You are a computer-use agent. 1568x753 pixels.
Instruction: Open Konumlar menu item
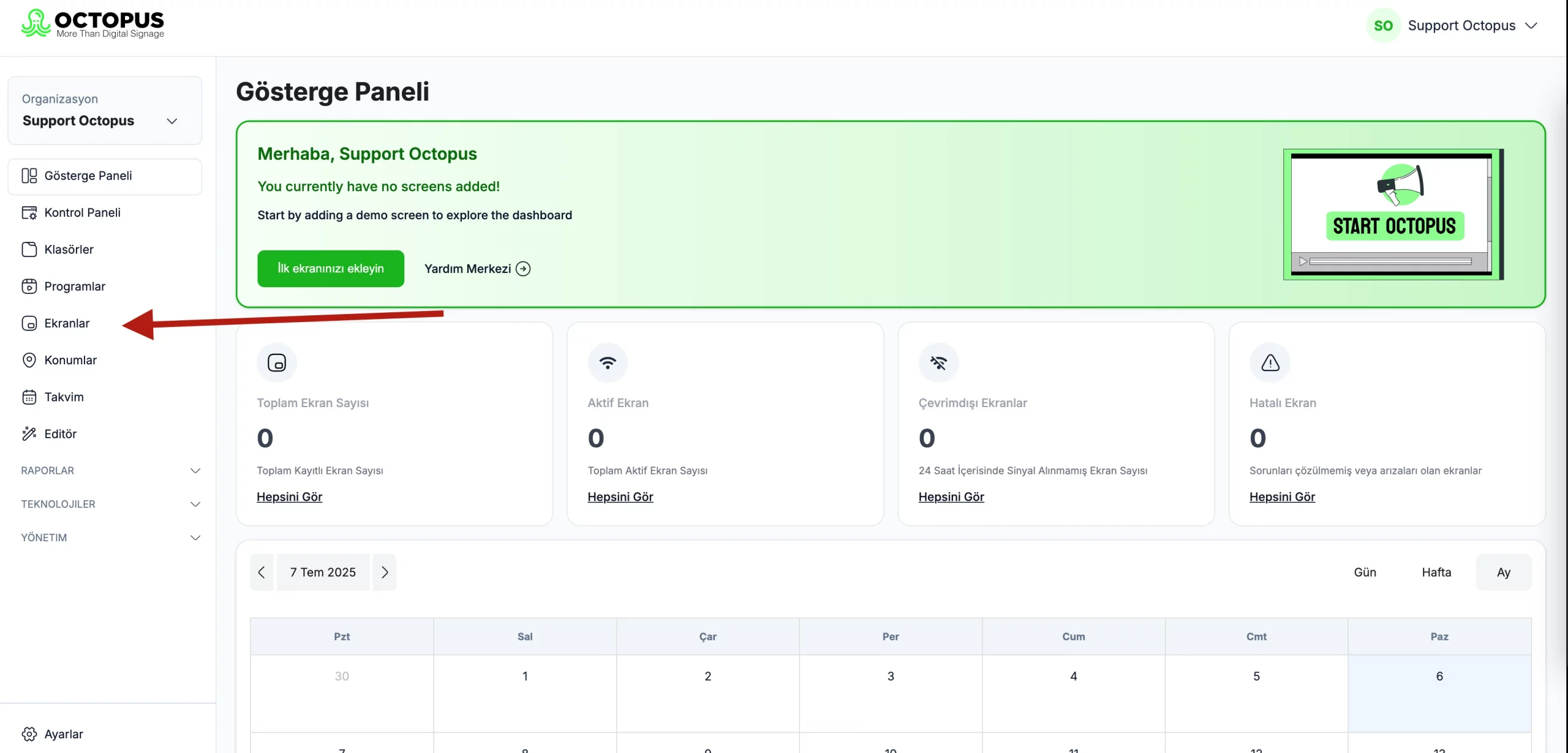point(105,360)
